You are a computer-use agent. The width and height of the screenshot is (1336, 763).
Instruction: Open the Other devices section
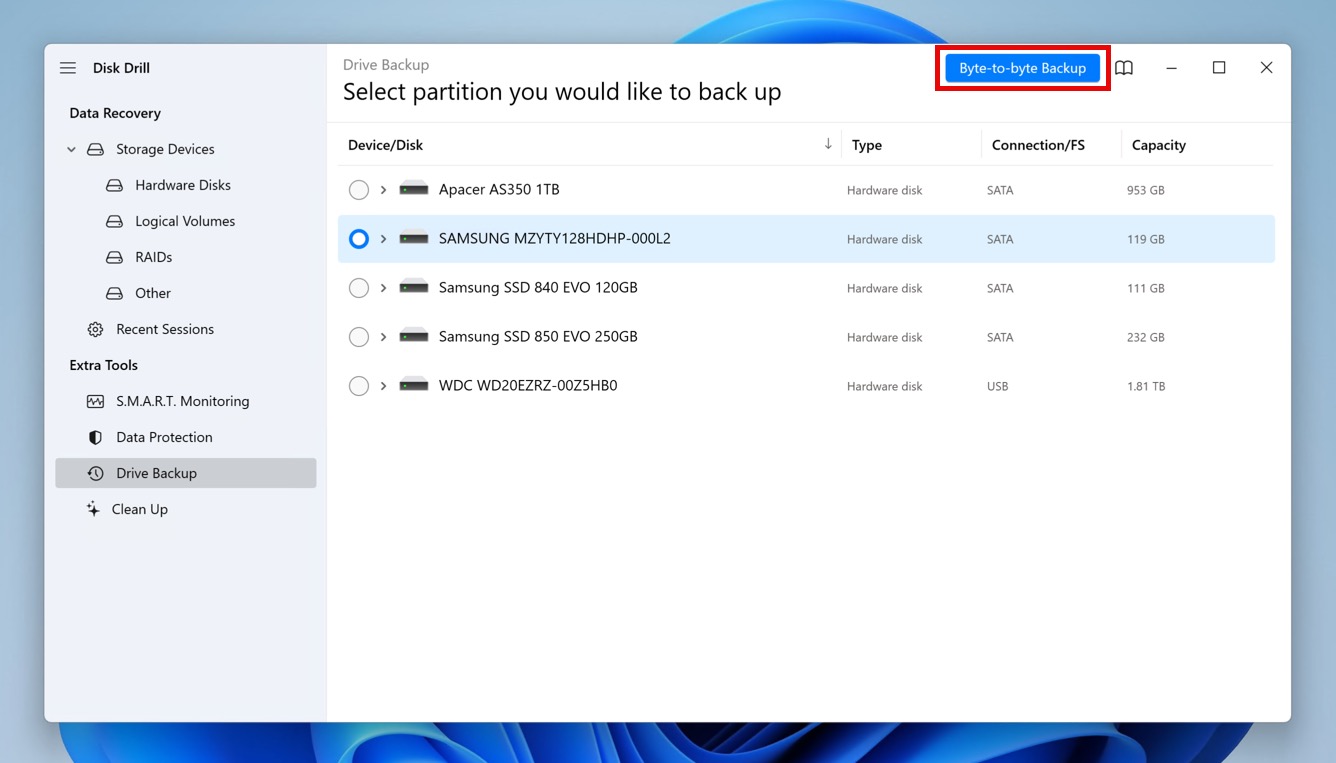(153, 293)
